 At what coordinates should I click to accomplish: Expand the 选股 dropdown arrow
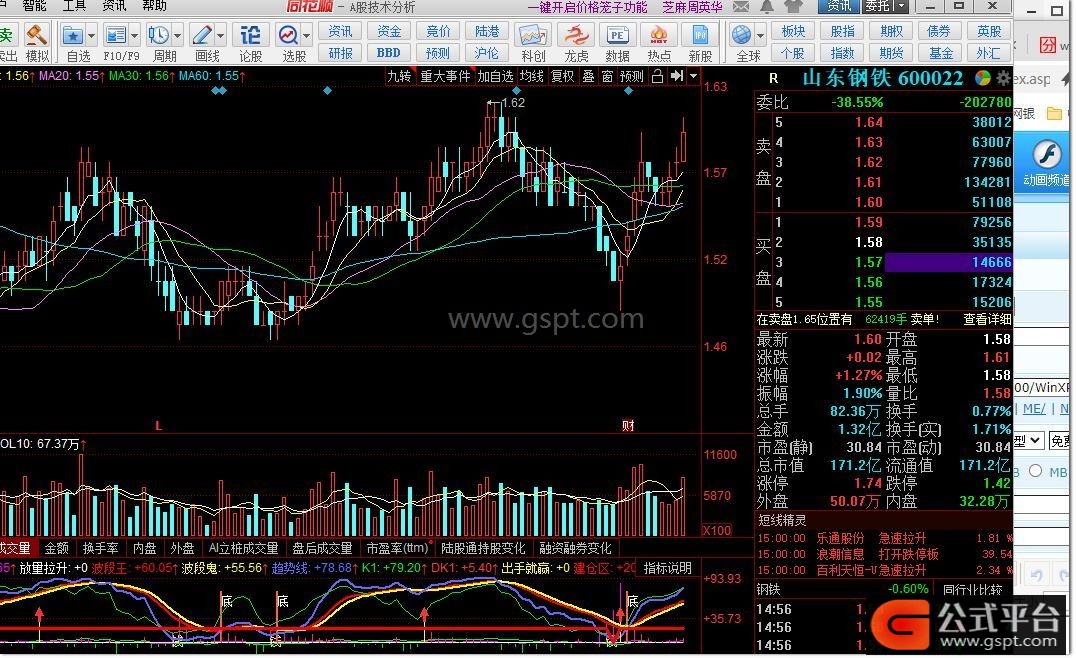pos(306,35)
